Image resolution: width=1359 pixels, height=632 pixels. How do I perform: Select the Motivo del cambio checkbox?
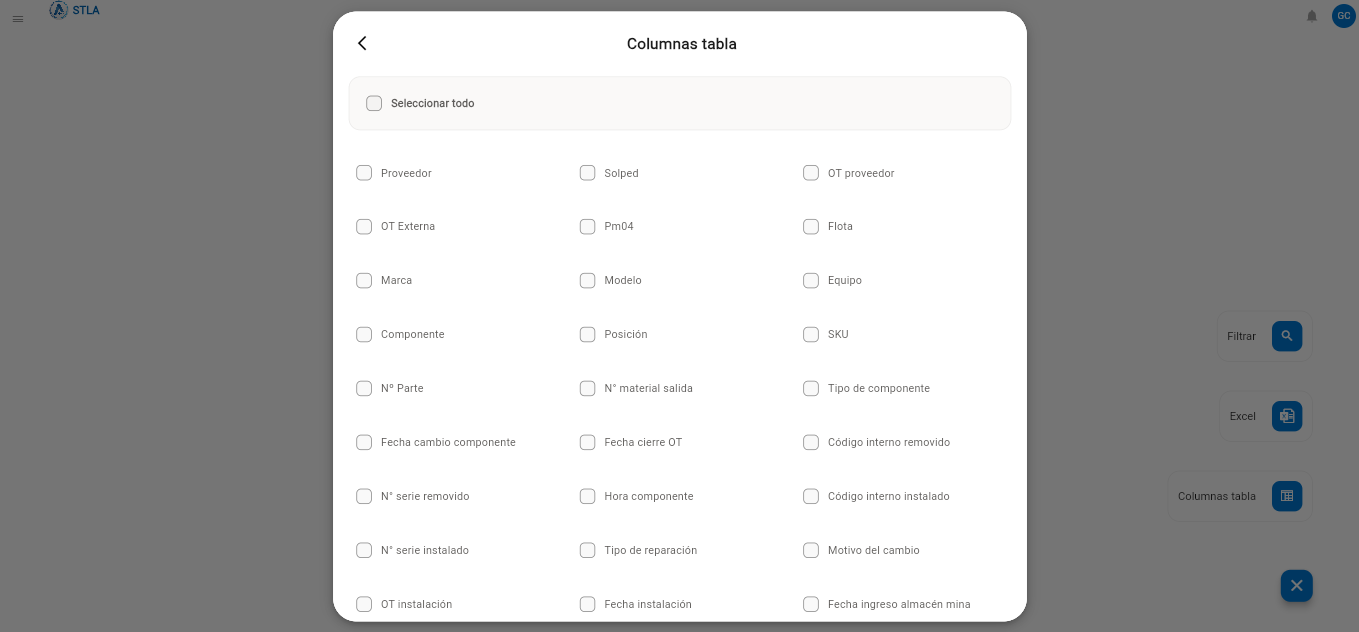coord(811,551)
